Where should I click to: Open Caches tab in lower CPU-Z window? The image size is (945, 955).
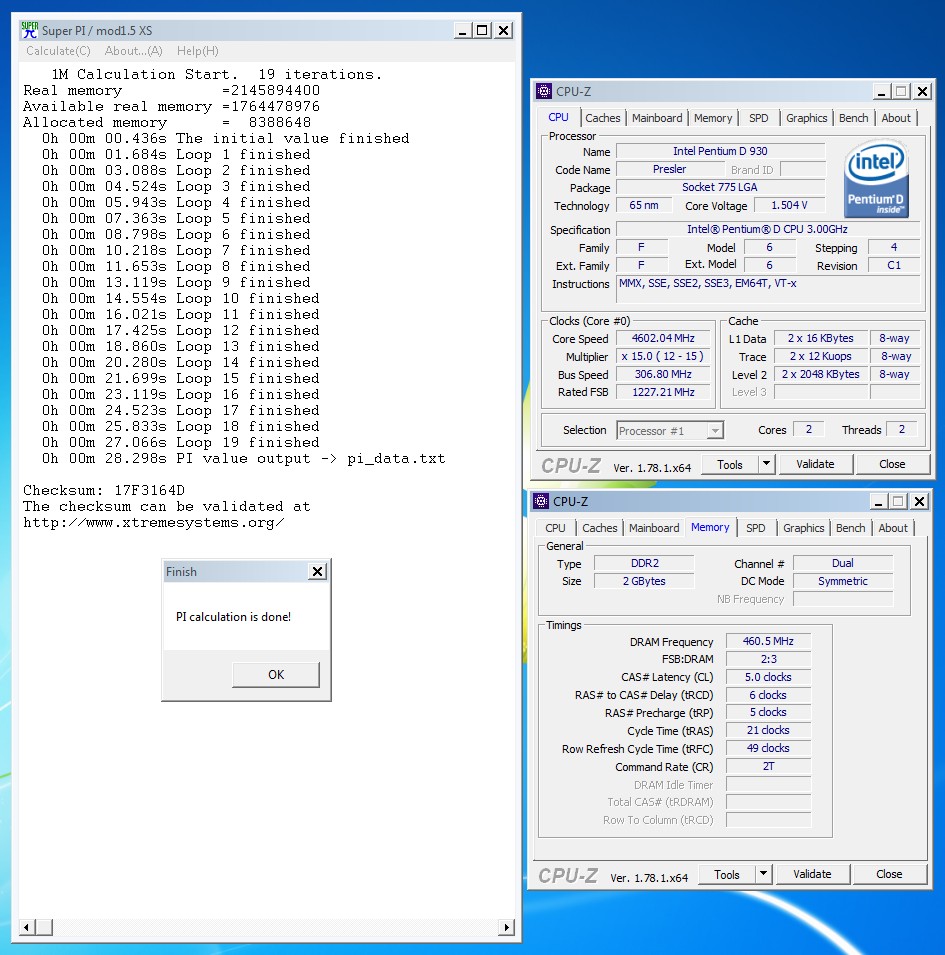tap(600, 528)
